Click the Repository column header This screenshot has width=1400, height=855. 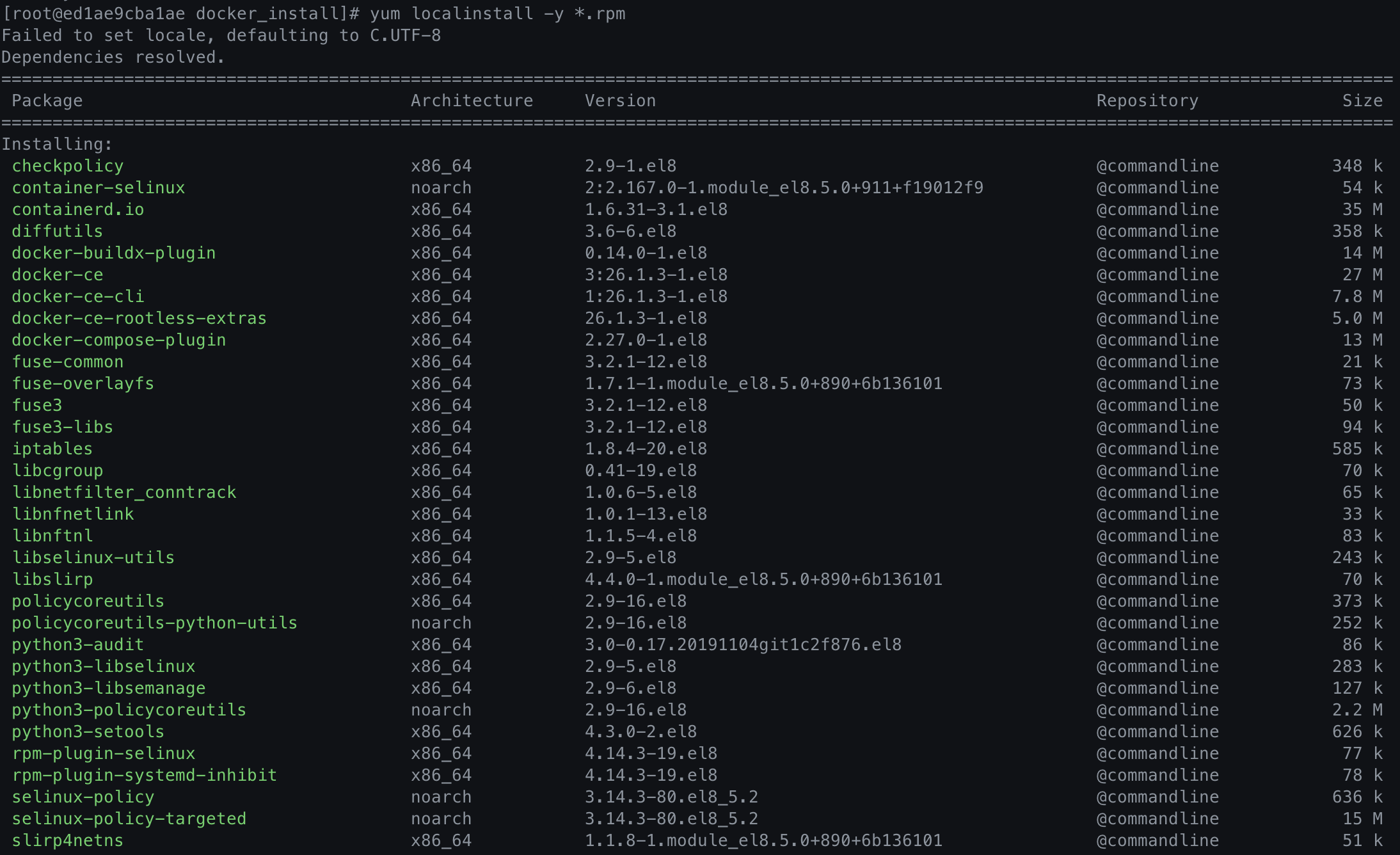(1147, 100)
